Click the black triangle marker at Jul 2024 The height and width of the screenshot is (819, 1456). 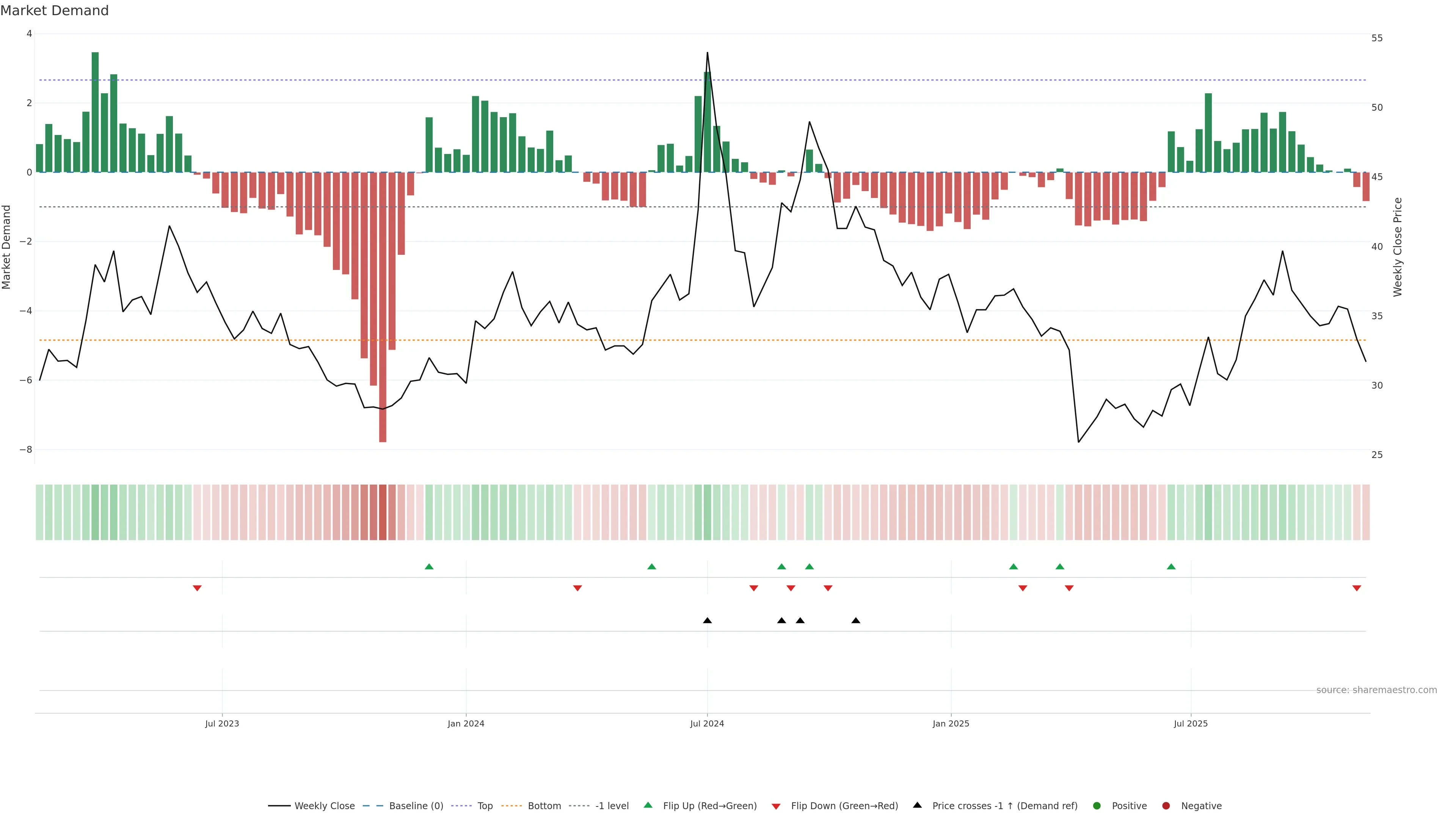pos(707,621)
